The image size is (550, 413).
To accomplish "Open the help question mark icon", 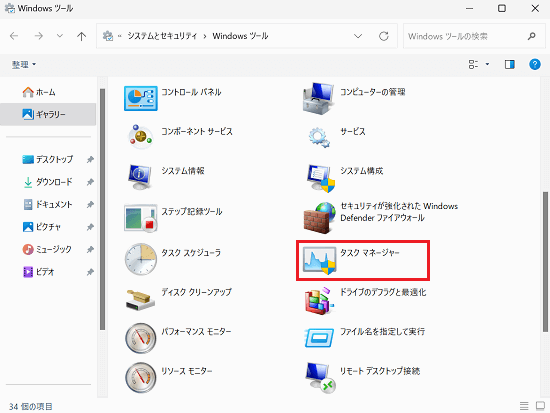I will (535, 64).
